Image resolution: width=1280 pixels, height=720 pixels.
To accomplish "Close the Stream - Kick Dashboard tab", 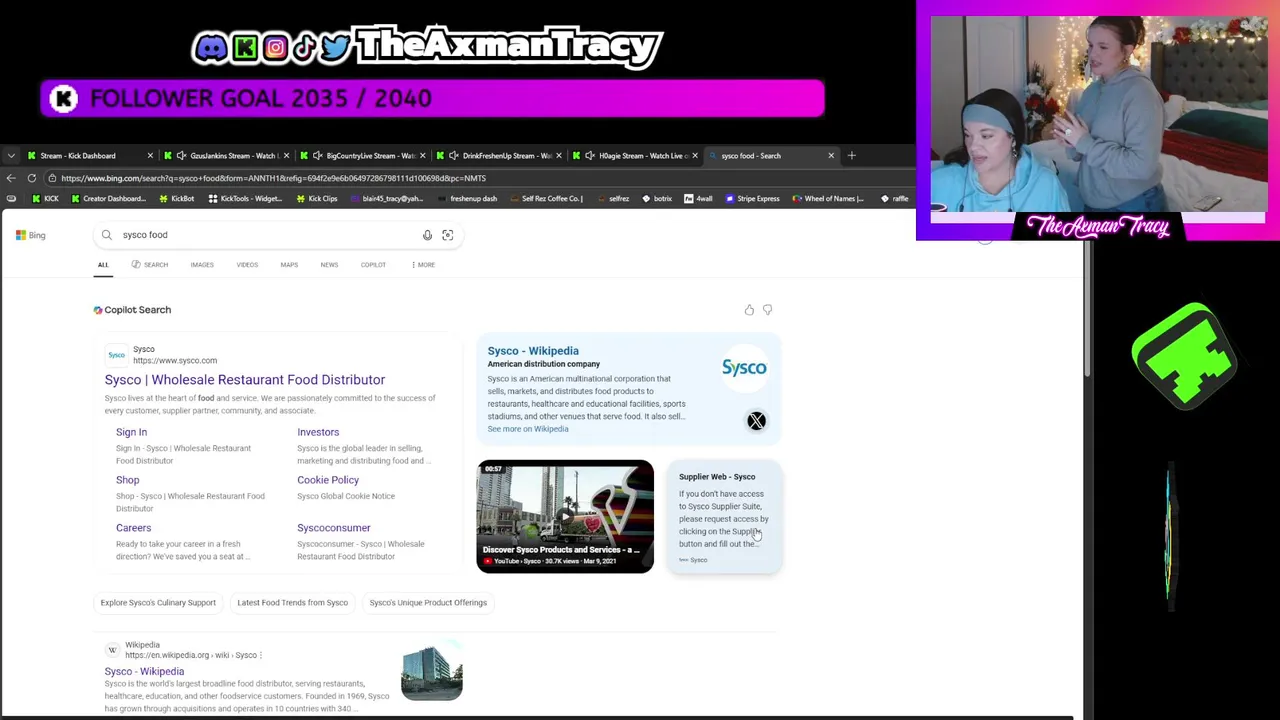I will coord(150,155).
